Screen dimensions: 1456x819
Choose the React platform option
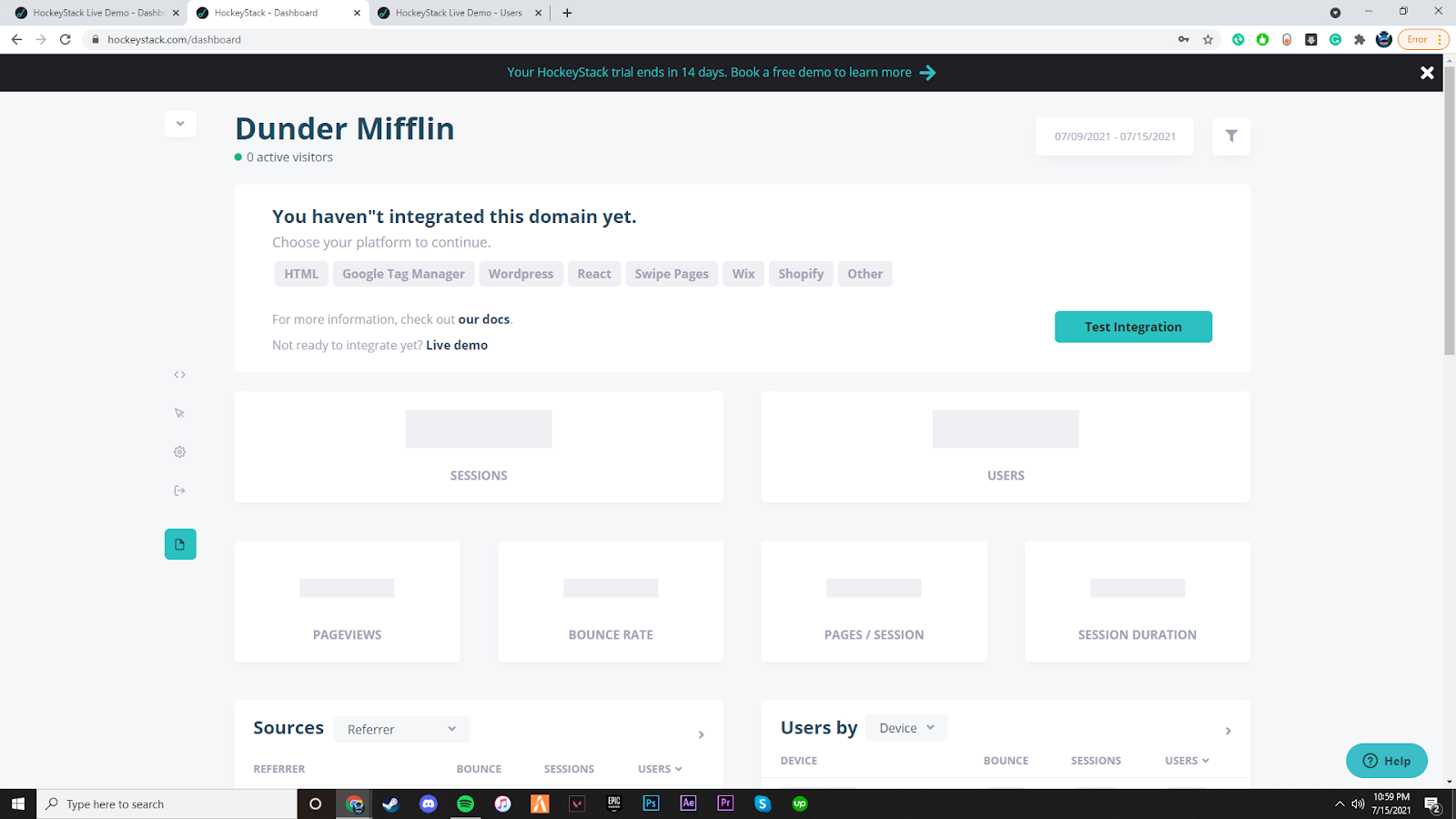[x=594, y=274]
